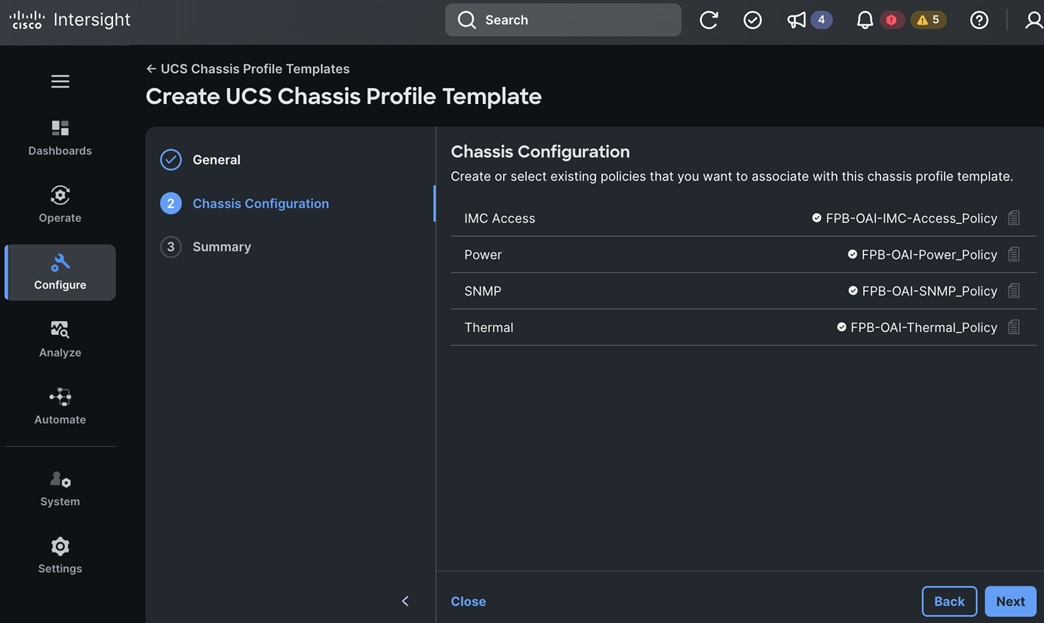
Task: Open the Automate section
Action: click(60, 407)
